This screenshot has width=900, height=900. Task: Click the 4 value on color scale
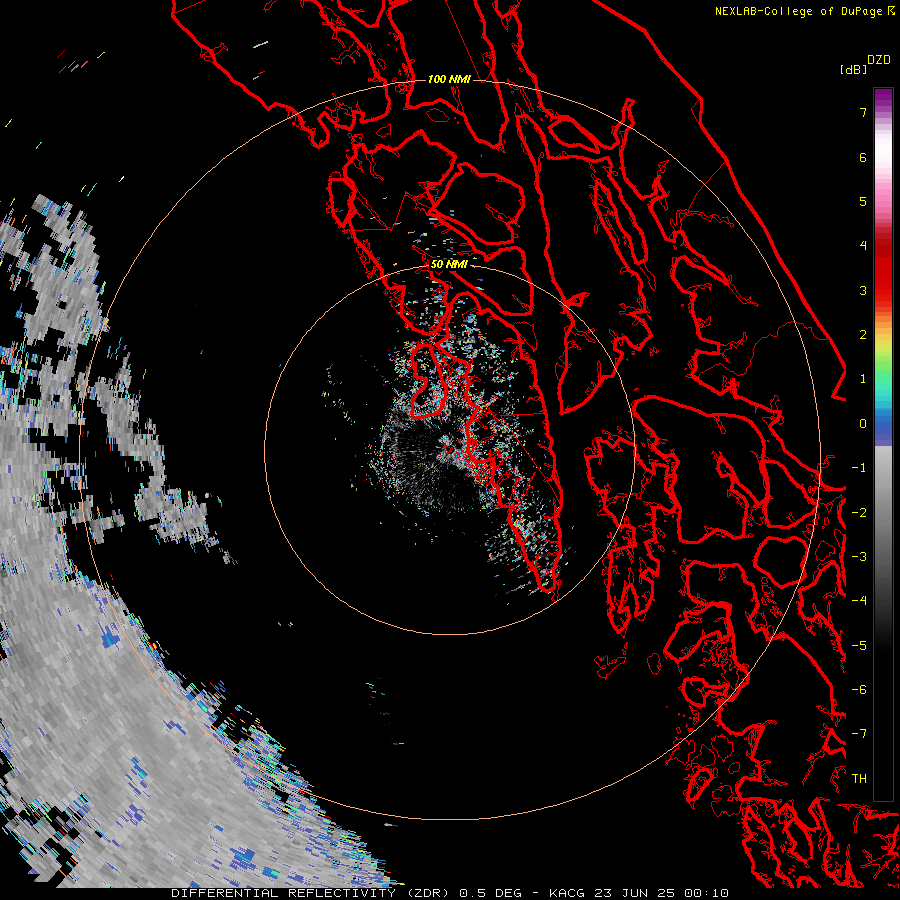tap(863, 246)
